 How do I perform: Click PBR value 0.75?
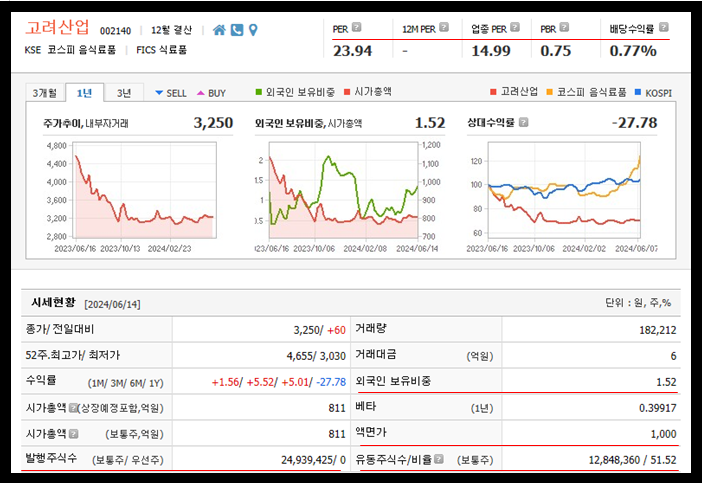(556, 51)
